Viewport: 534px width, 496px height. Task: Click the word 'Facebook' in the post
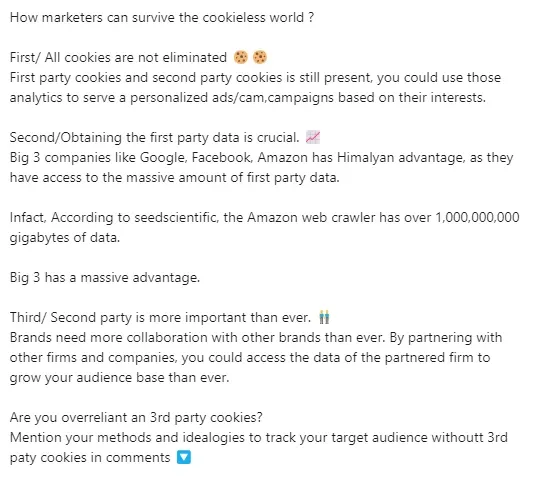pyautogui.click(x=222, y=157)
